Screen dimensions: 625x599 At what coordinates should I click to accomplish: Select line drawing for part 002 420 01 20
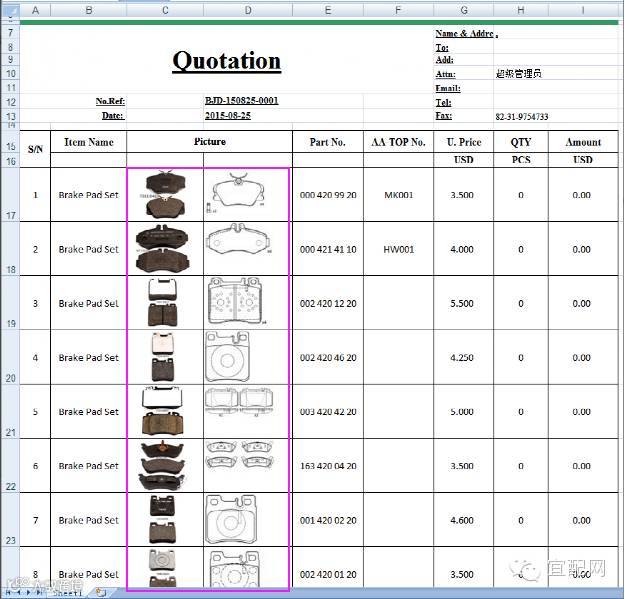236,568
